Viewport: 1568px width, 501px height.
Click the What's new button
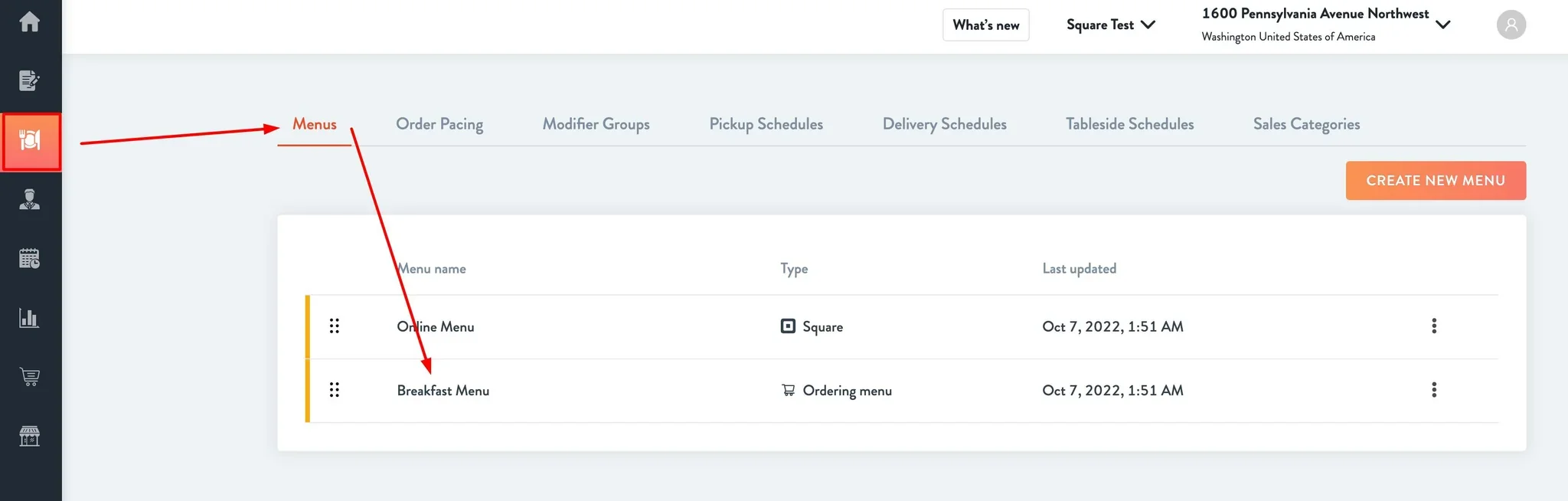(x=986, y=25)
